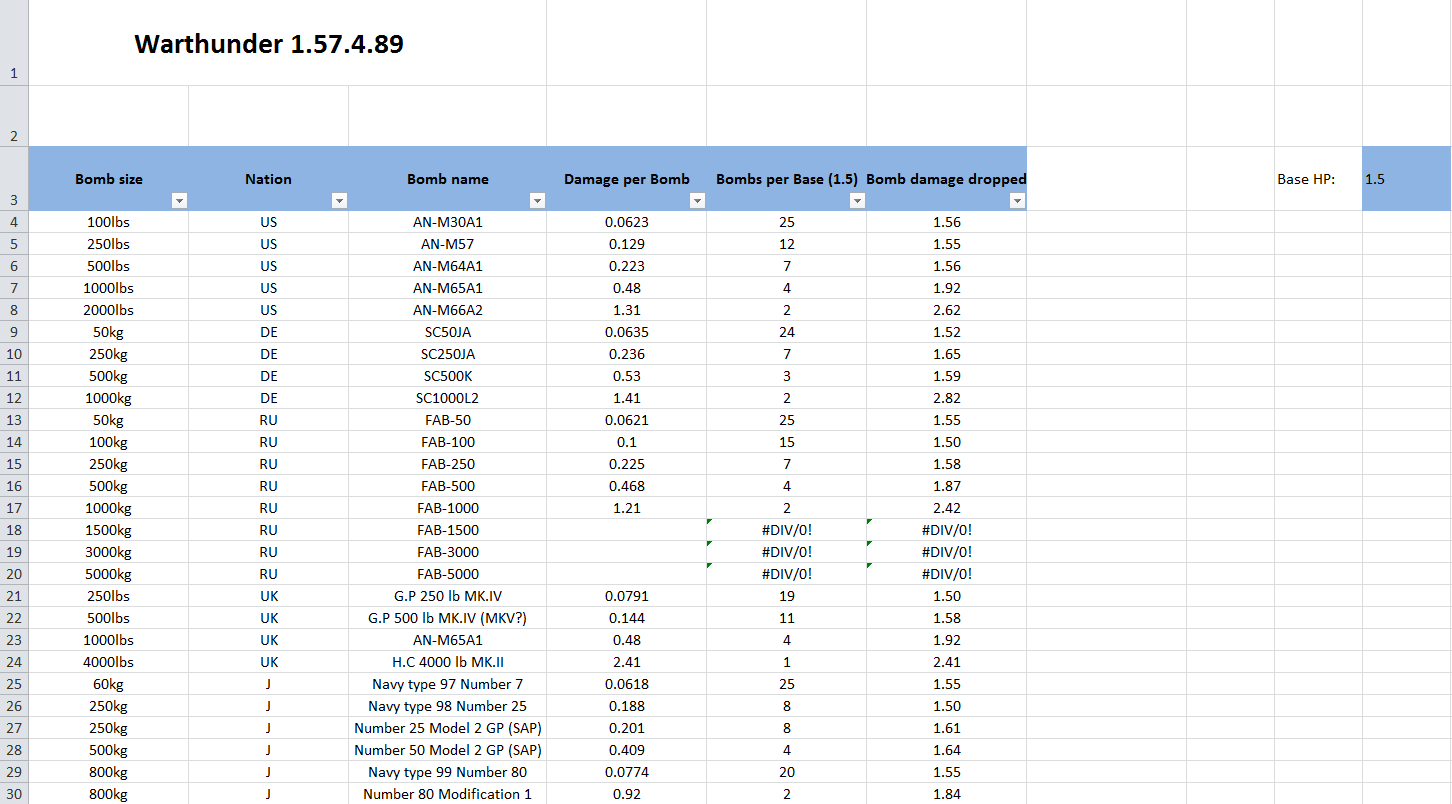
Task: Select the SC250JA bomb name cell
Action: coord(447,354)
